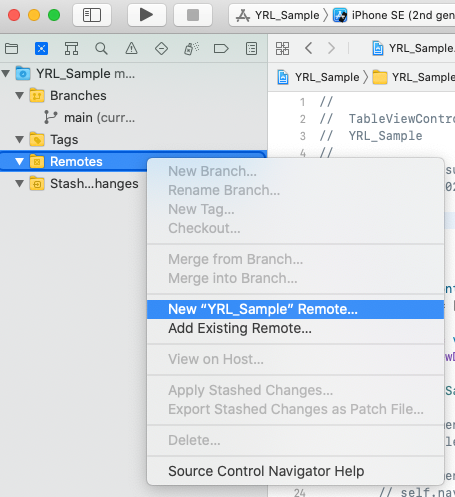Click the YRL_Sample comment on line 3
This screenshot has height=497, width=455.
coord(385,136)
